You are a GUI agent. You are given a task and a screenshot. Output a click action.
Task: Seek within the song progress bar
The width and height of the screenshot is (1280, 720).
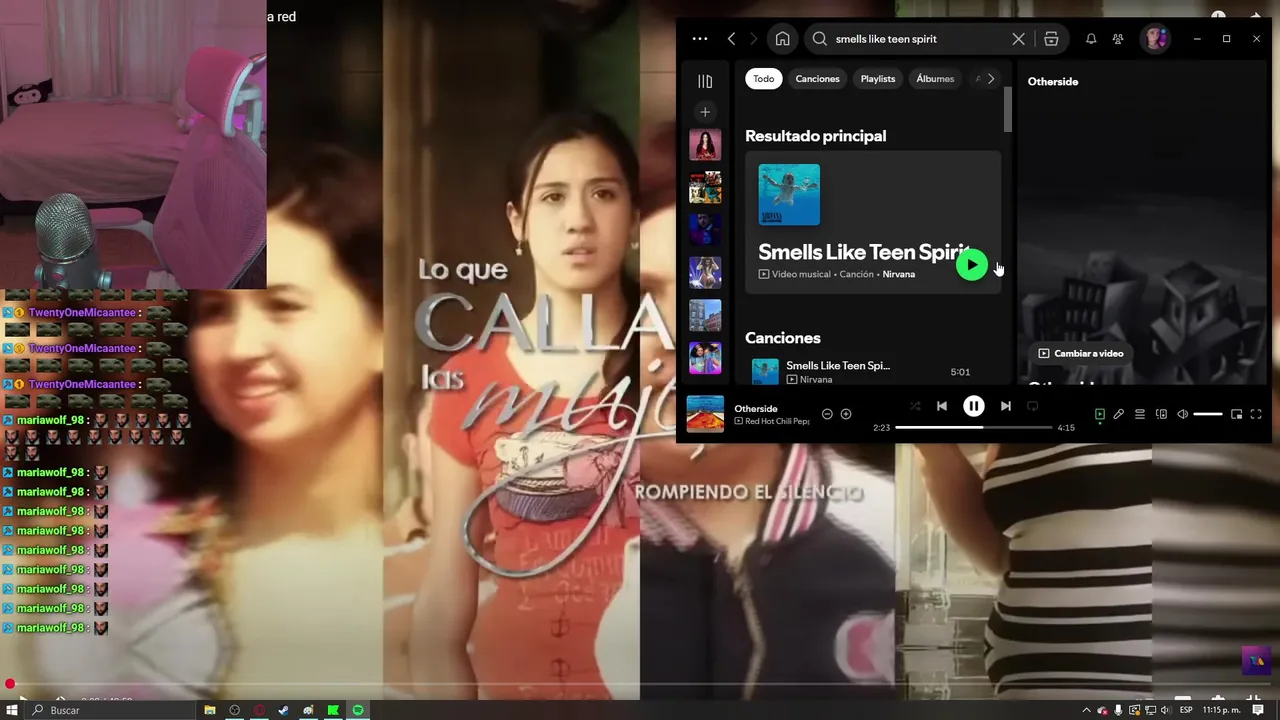(x=974, y=428)
